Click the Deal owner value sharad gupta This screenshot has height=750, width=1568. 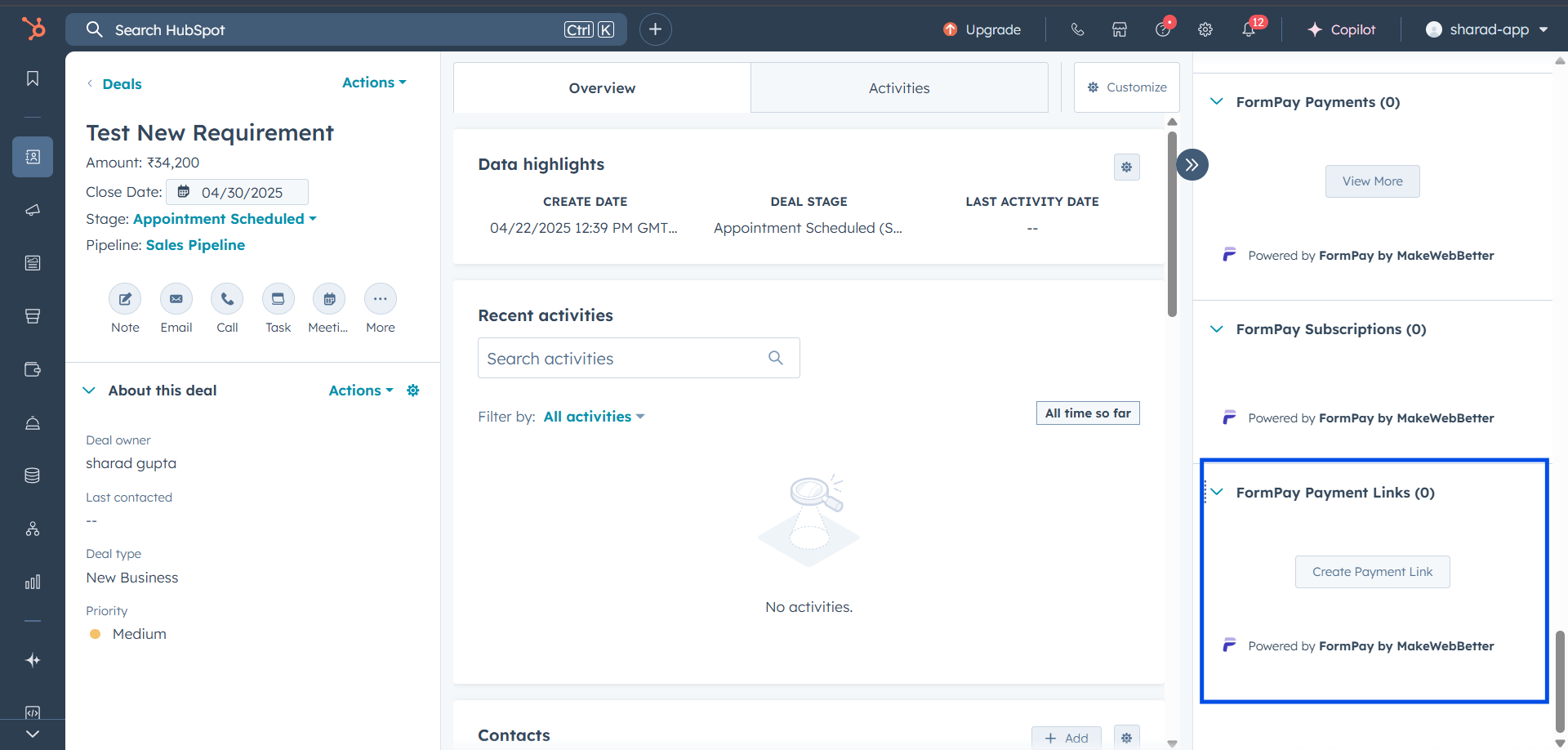[131, 463]
